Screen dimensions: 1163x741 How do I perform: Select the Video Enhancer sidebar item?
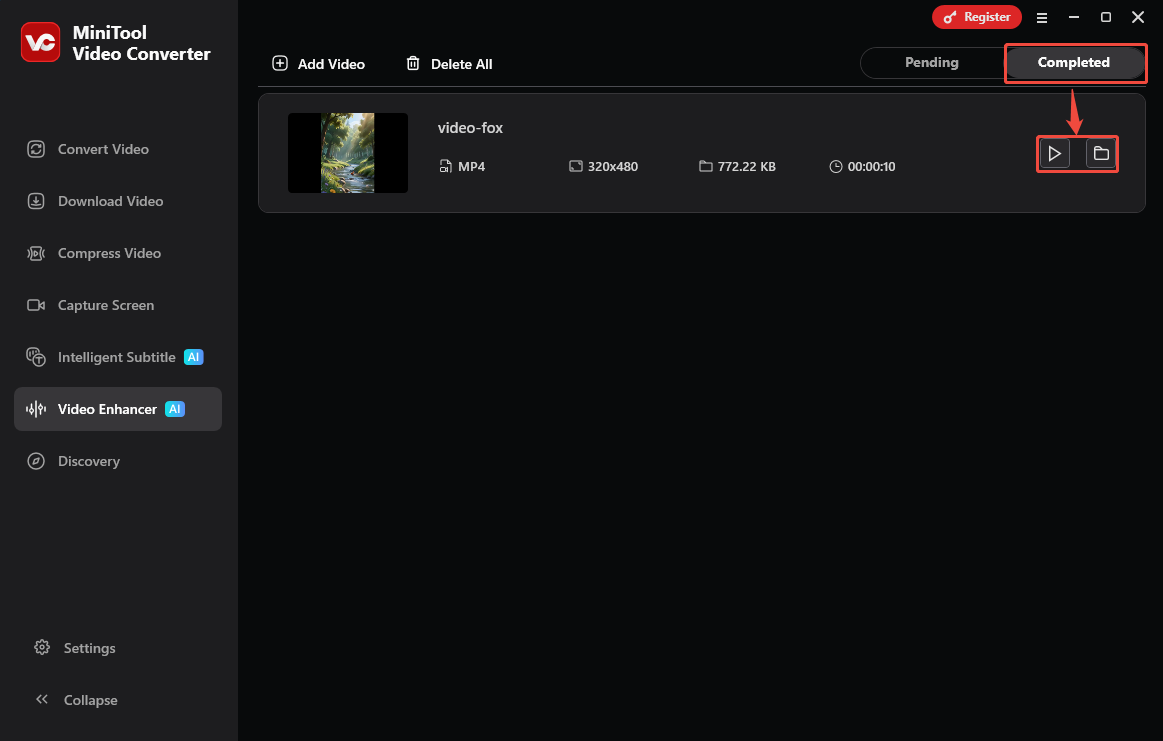pyautogui.click(x=118, y=409)
